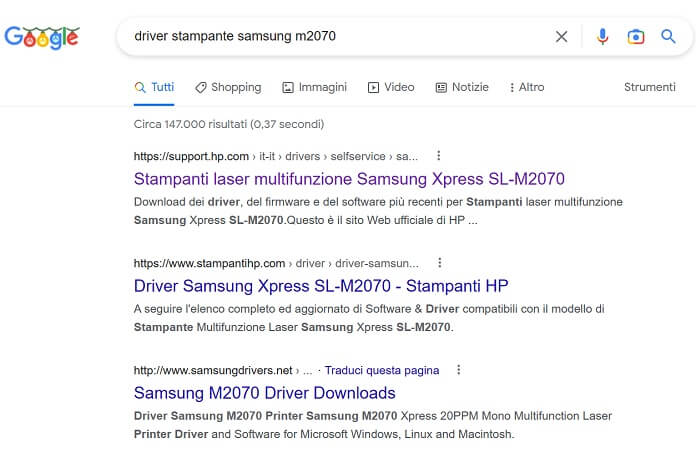Open options menu for support.hp.com result
Screen dimensions: 696x458
pyautogui.click(x=439, y=156)
